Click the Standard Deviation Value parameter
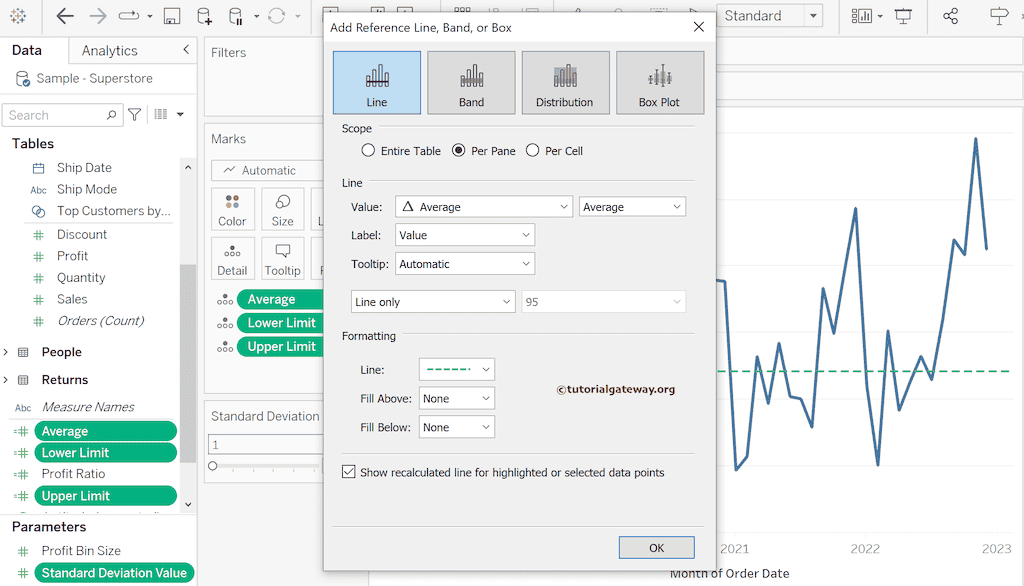Viewport: 1024px width, 586px height. tap(114, 573)
